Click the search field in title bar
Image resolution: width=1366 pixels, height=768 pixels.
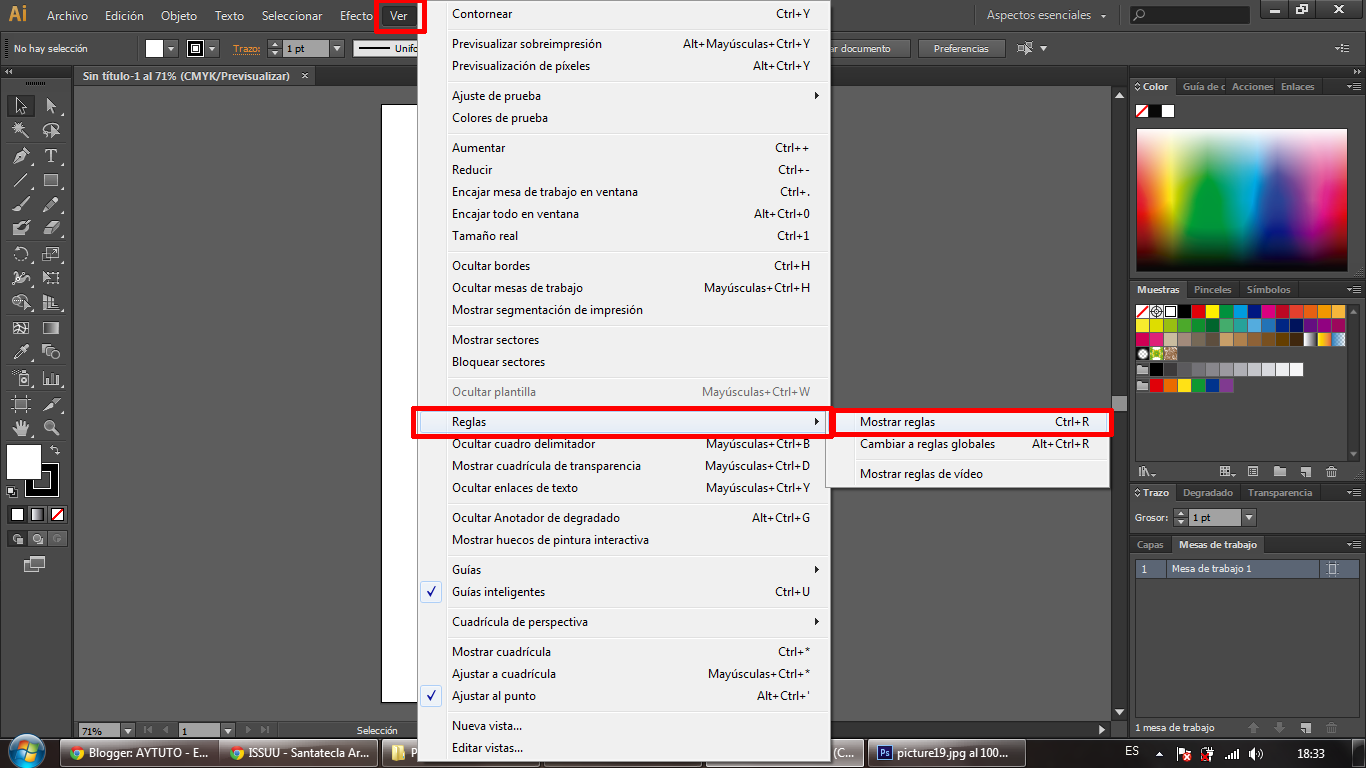[x=1190, y=15]
